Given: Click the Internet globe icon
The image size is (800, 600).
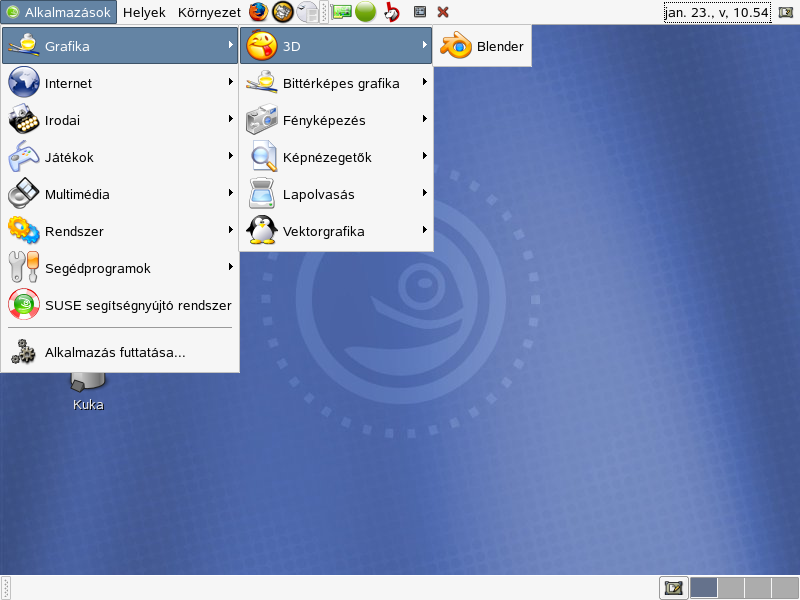Looking at the screenshot, I should [23, 82].
